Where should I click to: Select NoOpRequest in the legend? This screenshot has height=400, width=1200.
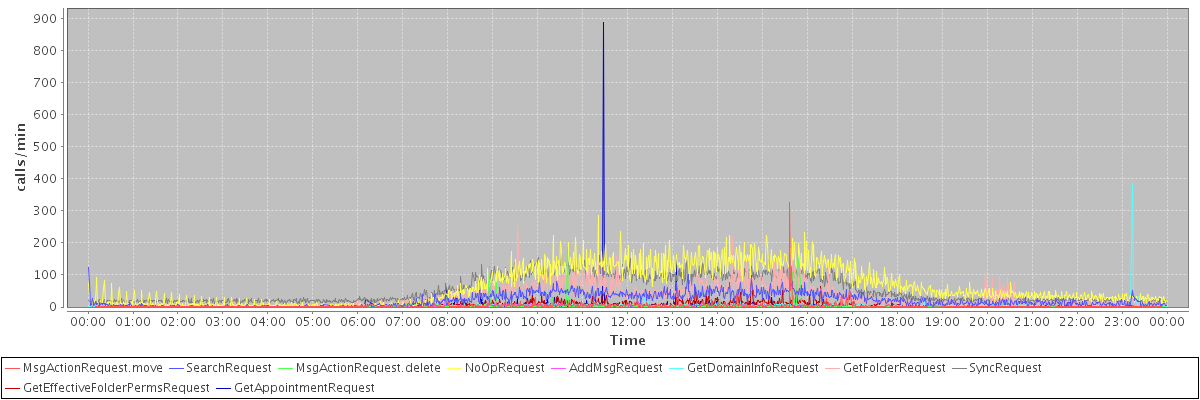point(510,368)
